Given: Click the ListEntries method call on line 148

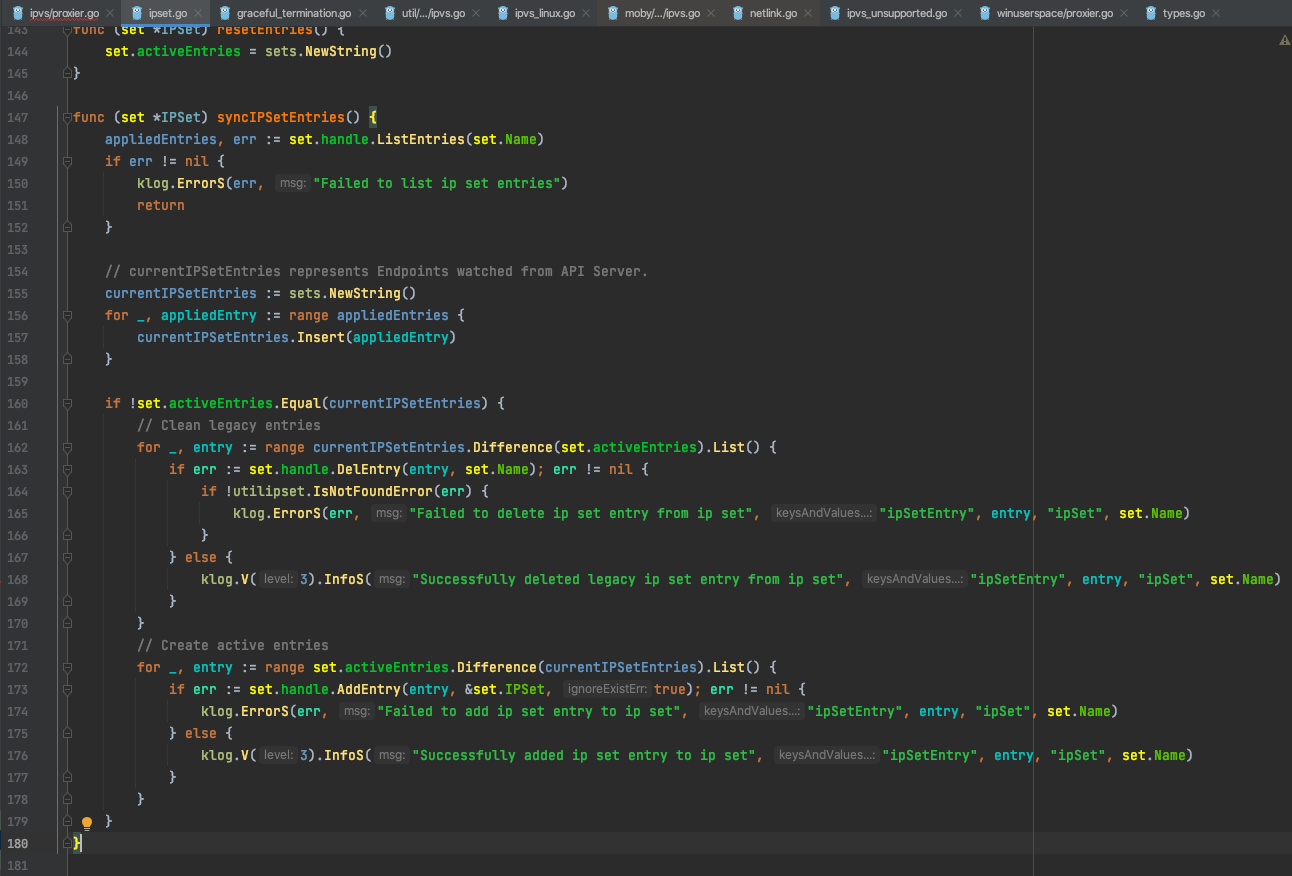Looking at the screenshot, I should pos(421,139).
